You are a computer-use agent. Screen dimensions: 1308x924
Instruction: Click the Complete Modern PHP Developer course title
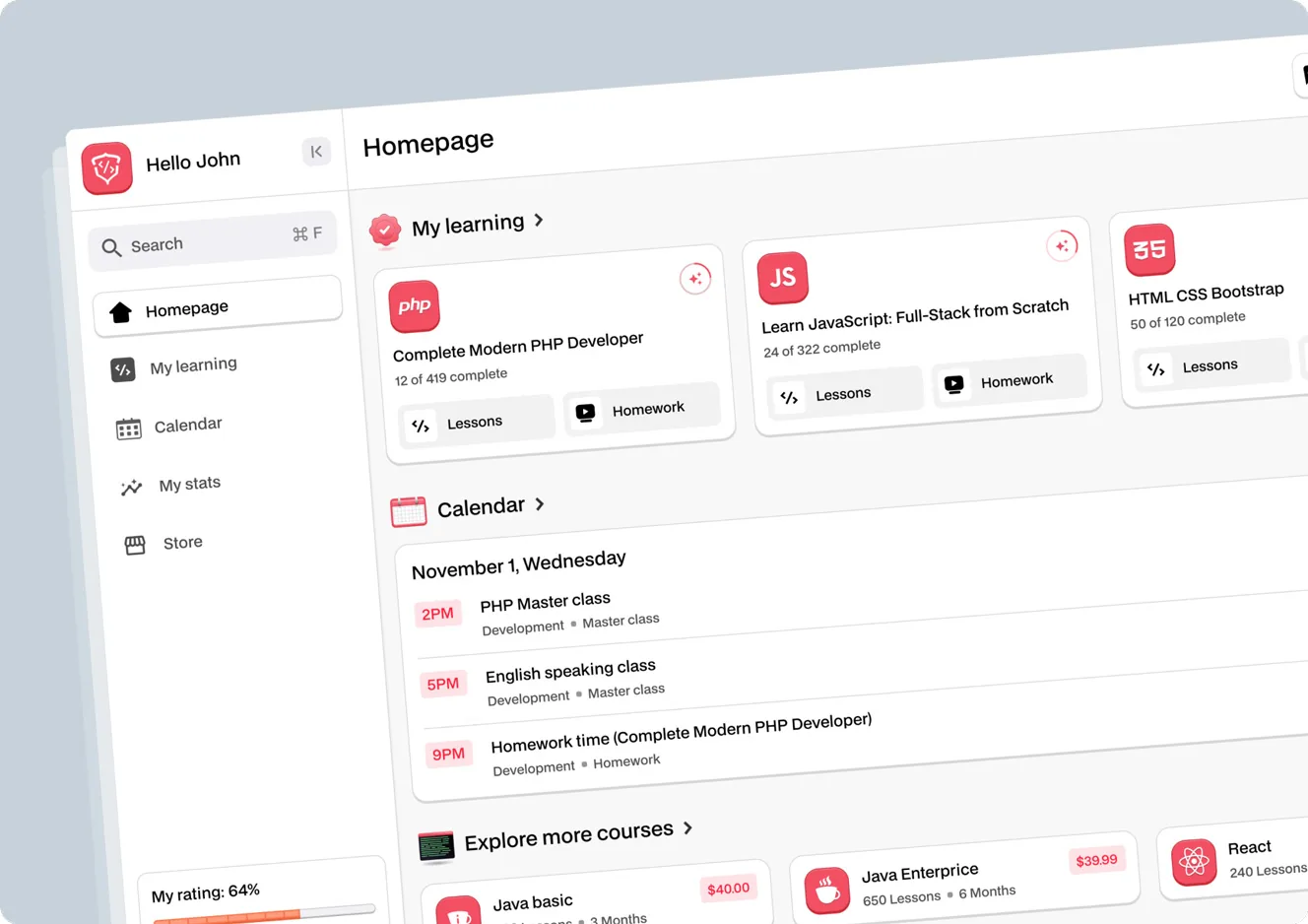[518, 347]
